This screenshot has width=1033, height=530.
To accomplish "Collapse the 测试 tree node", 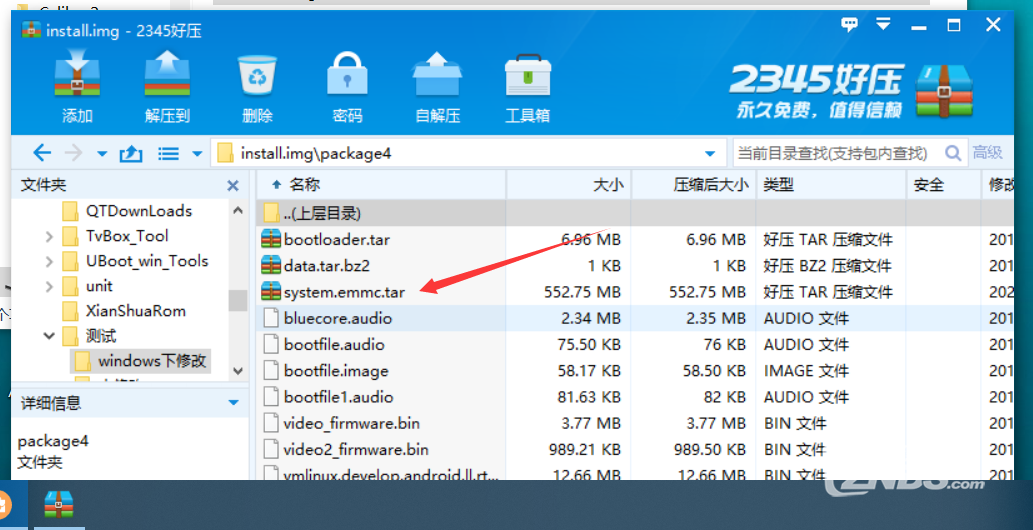I will [x=49, y=336].
